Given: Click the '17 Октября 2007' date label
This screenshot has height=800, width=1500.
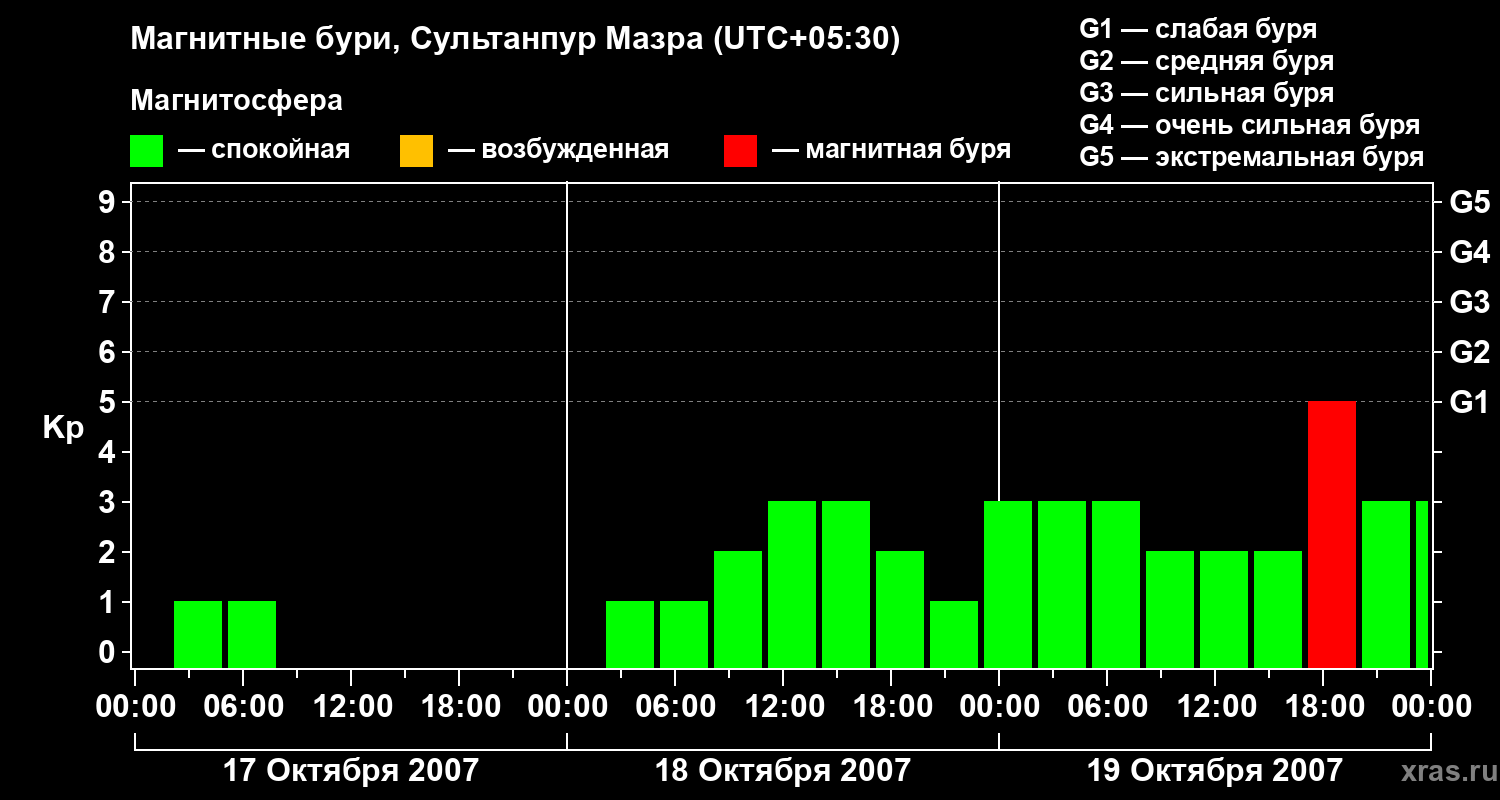Looking at the screenshot, I should click(351, 771).
